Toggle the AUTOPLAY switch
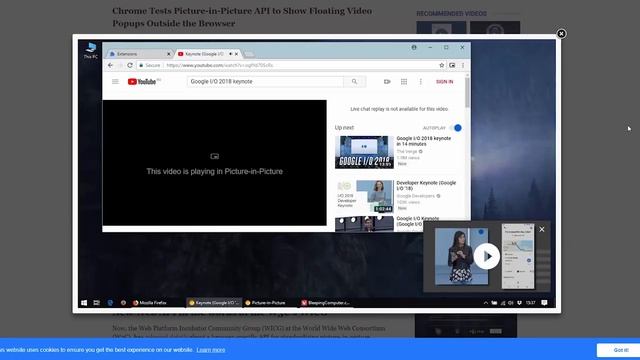640x360 pixels. pos(456,128)
